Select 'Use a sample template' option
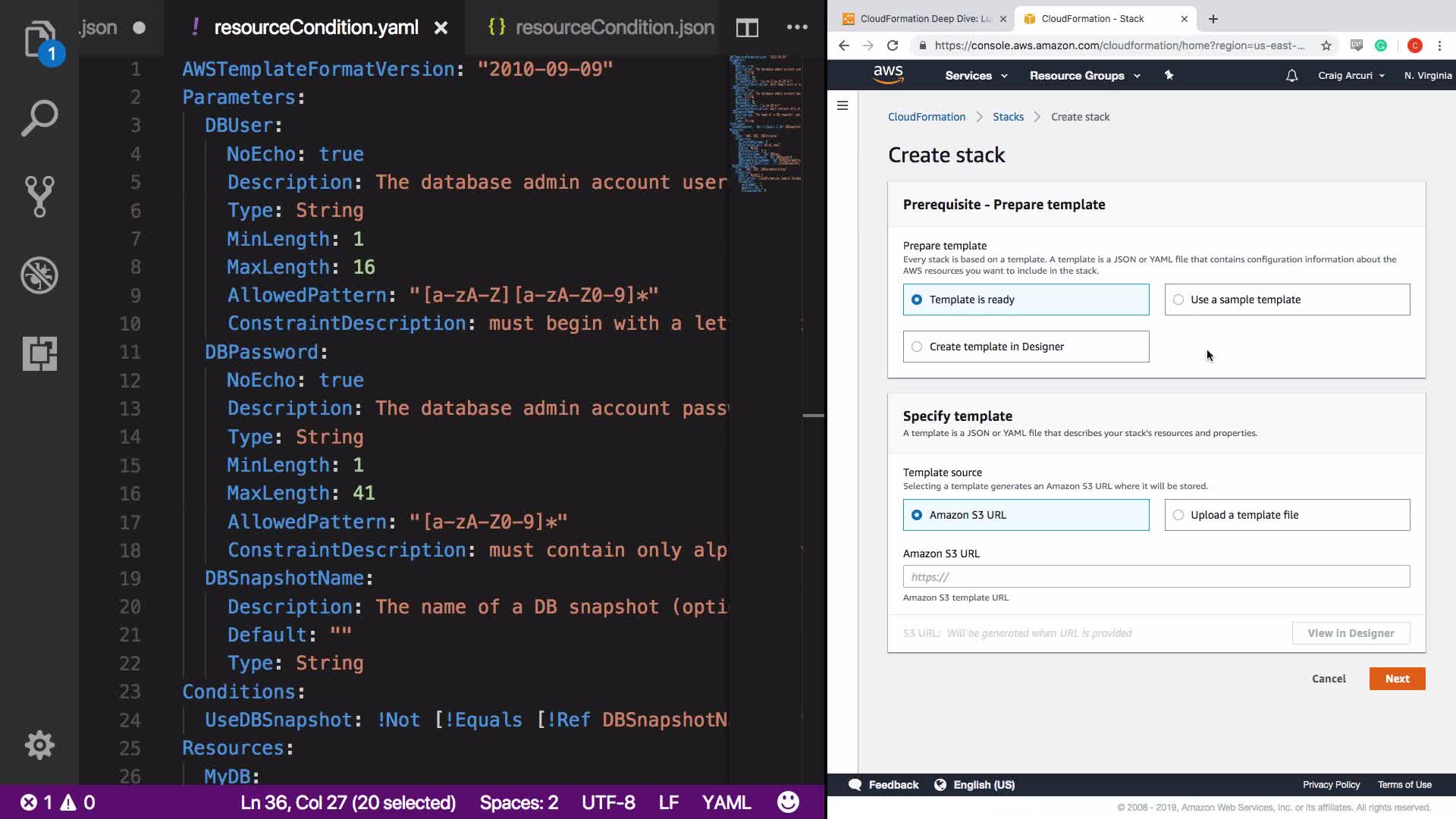This screenshot has width=1456, height=819. [x=1286, y=300]
